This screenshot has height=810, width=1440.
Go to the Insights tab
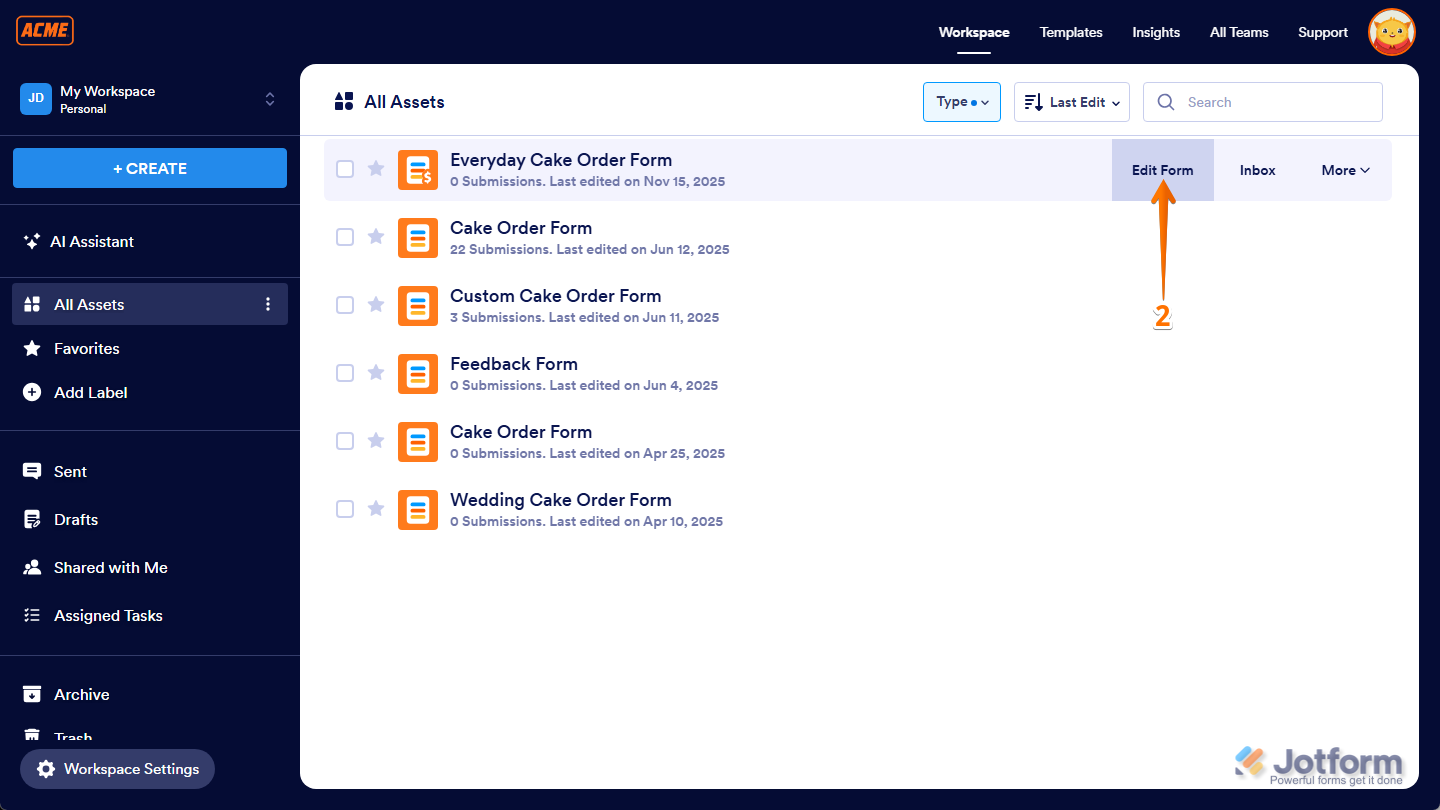tap(1155, 32)
